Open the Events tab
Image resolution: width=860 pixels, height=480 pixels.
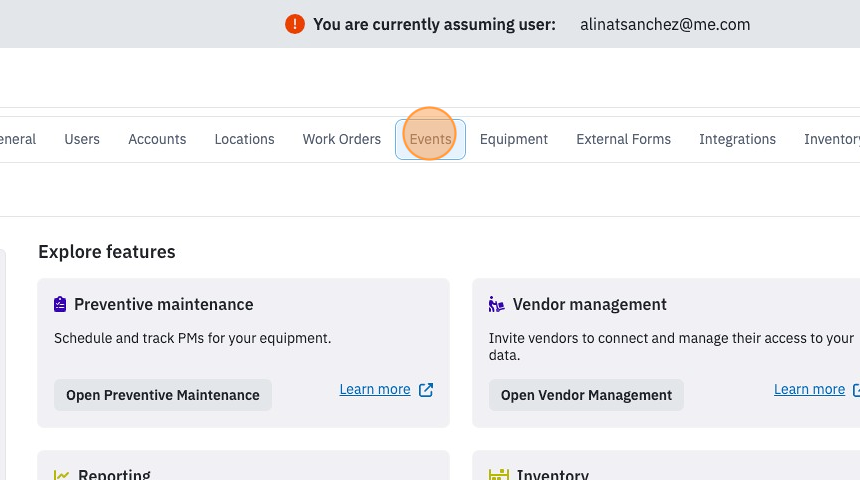pos(431,139)
